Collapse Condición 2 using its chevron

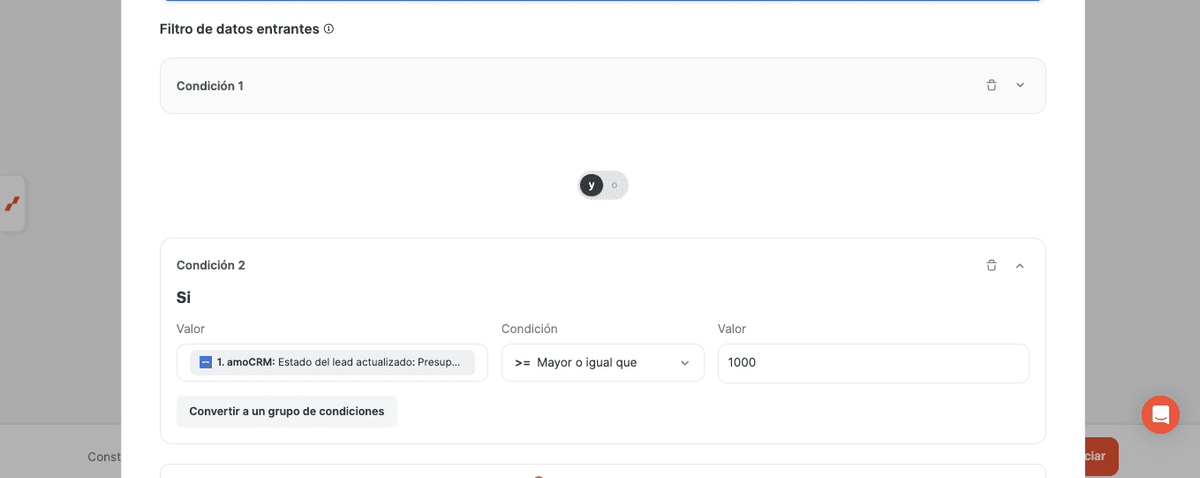[x=1020, y=265]
